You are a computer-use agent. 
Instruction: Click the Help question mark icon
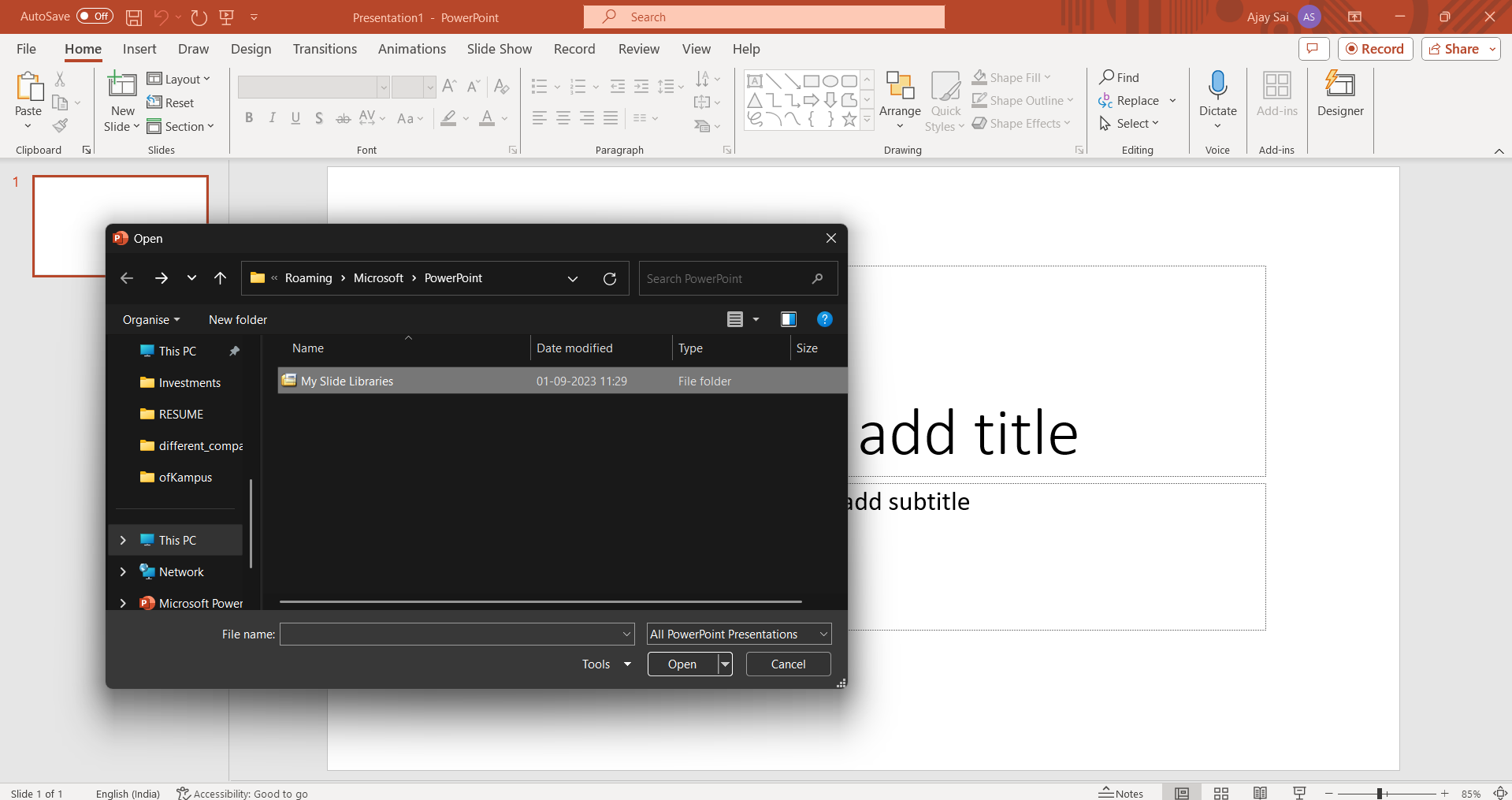(824, 319)
